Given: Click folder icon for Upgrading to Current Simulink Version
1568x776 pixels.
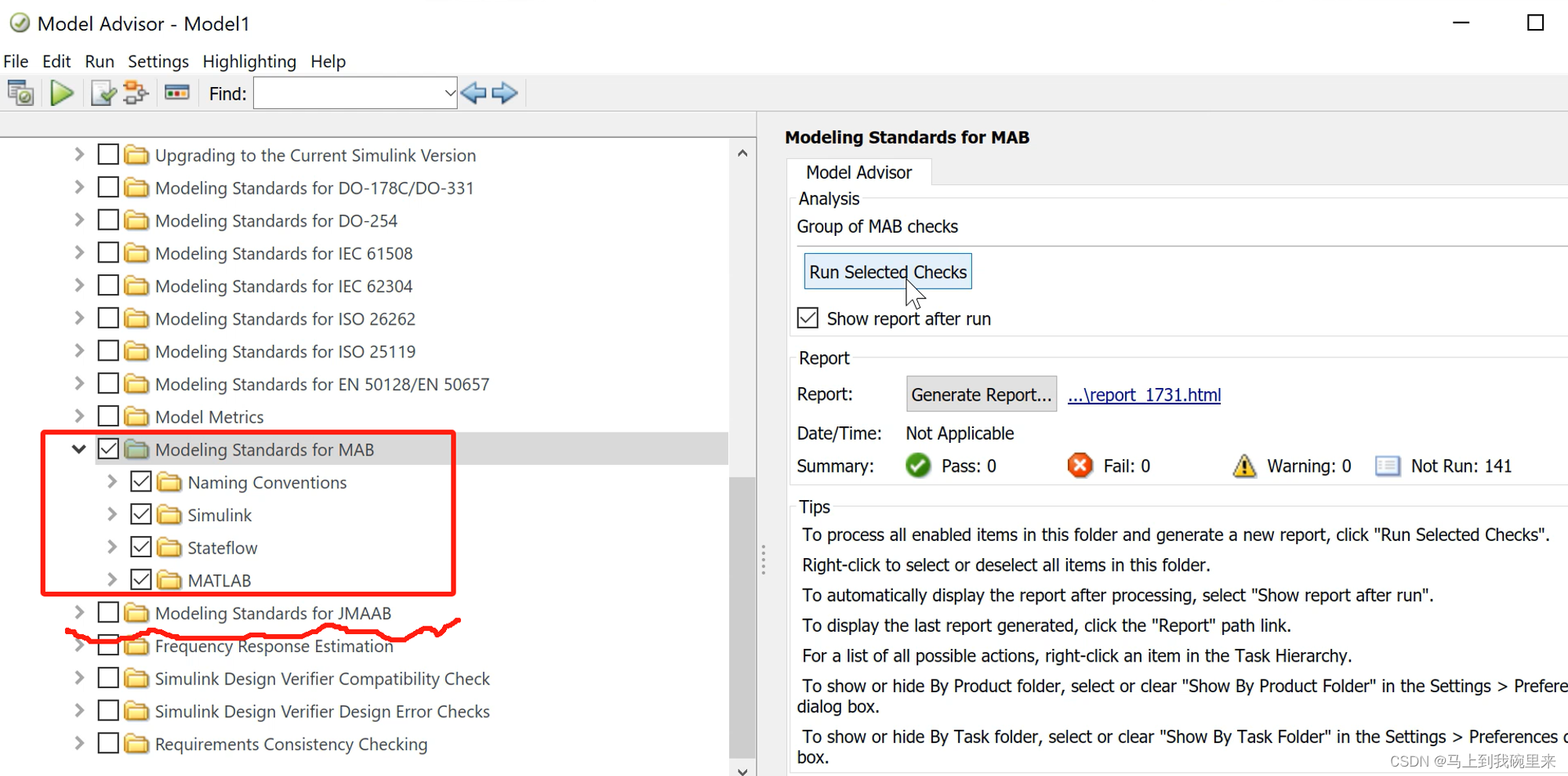Looking at the screenshot, I should pyautogui.click(x=136, y=154).
